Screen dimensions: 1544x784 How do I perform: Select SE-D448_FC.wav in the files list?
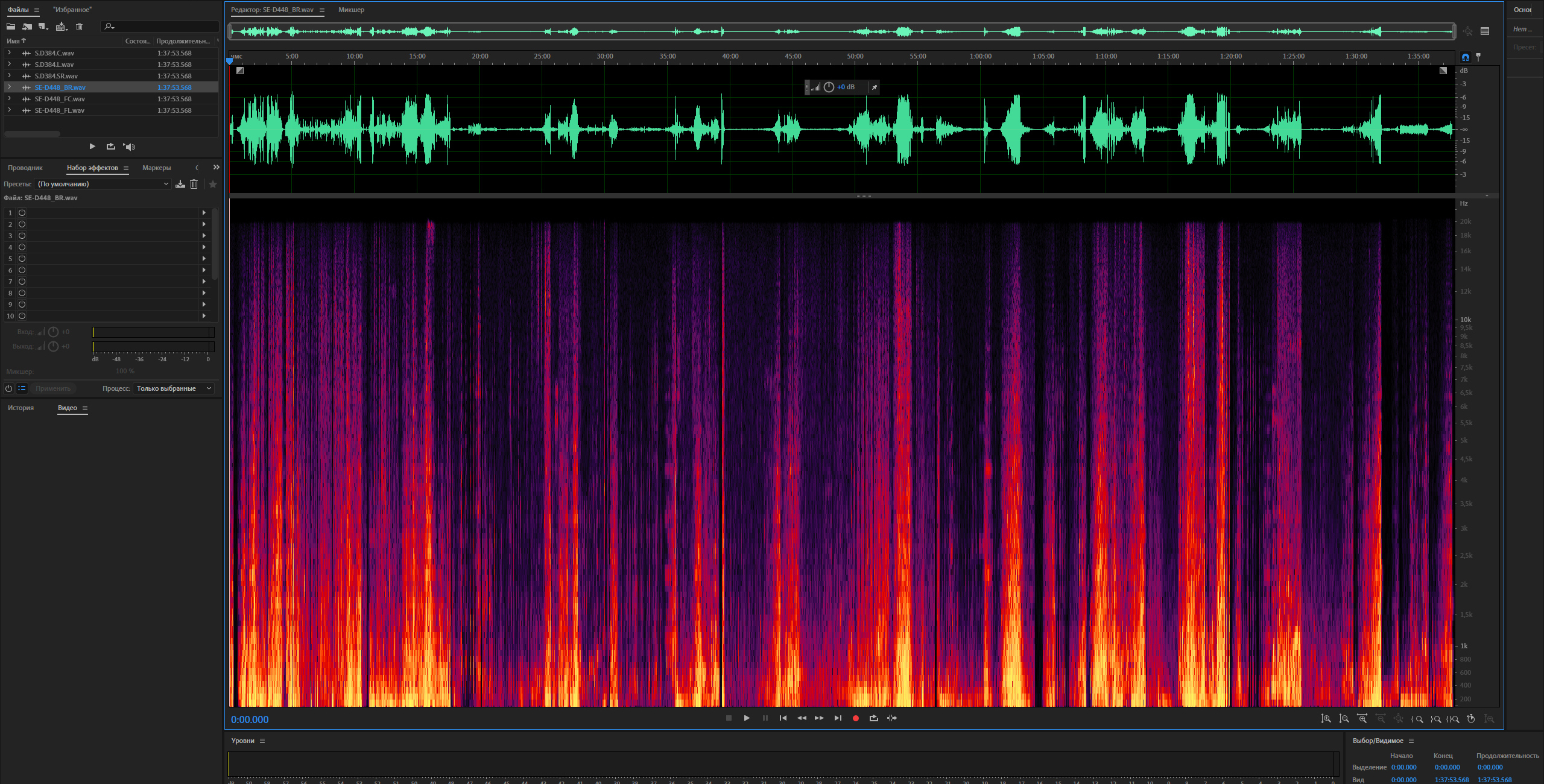(60, 99)
